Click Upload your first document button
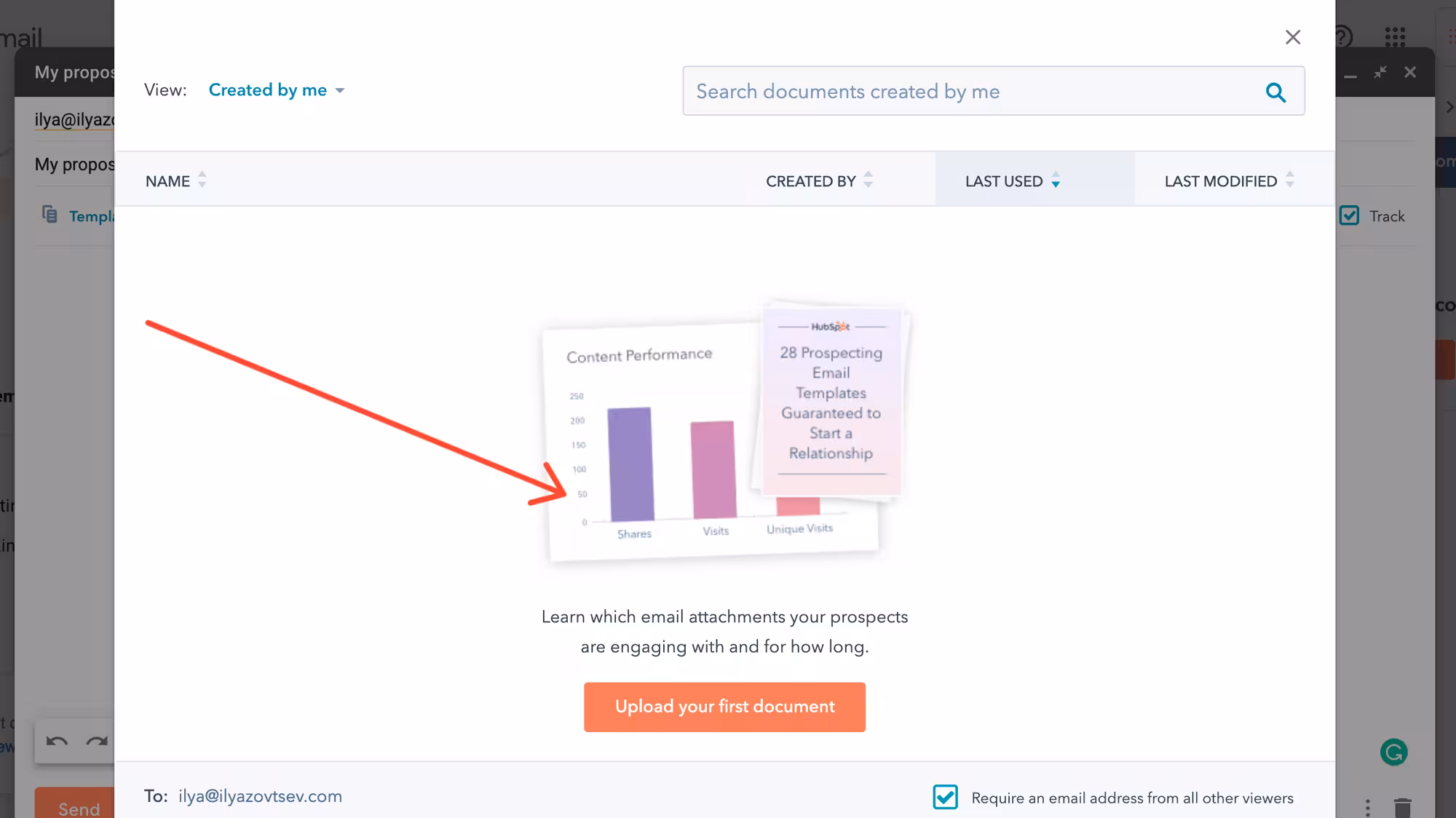The width and height of the screenshot is (1456, 818). pos(724,707)
